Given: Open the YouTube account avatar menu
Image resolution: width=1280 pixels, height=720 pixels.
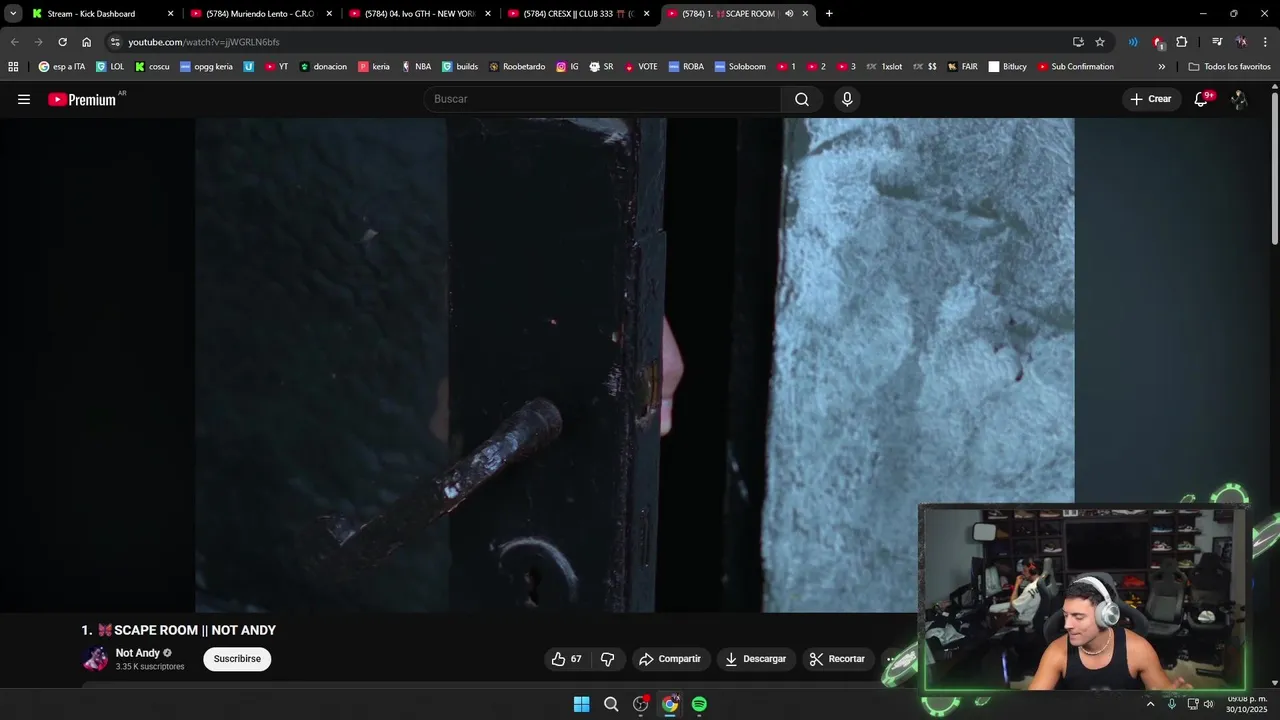Looking at the screenshot, I should [x=1239, y=99].
